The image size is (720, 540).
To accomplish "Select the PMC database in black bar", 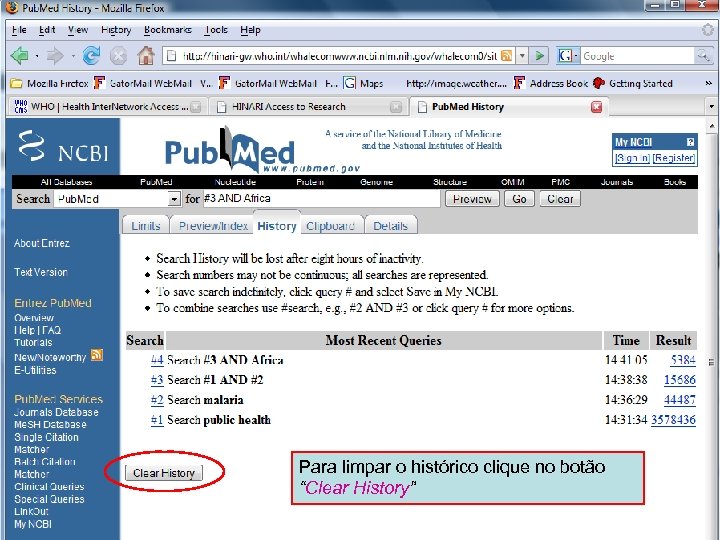I will [x=560, y=182].
